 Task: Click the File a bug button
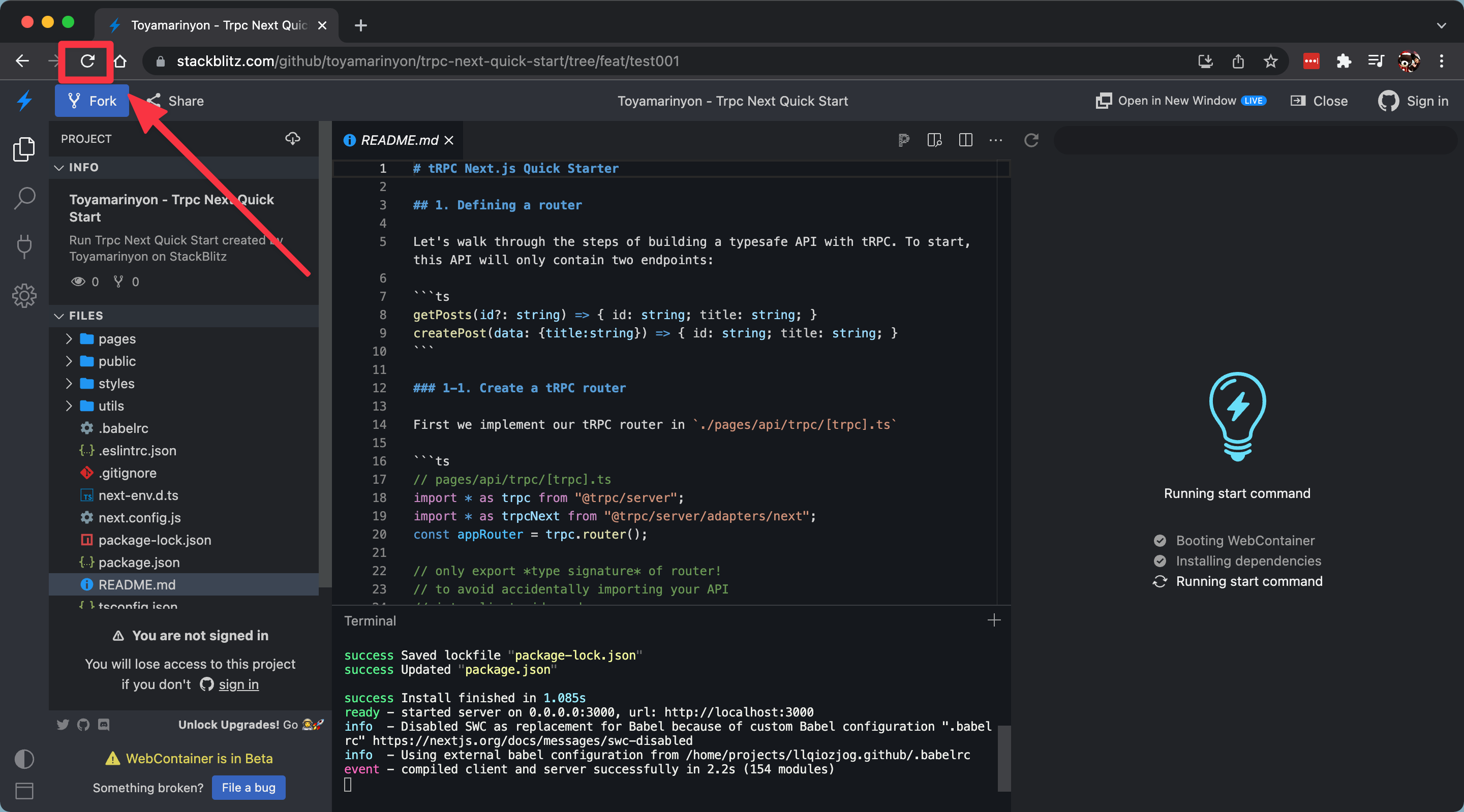tap(249, 788)
